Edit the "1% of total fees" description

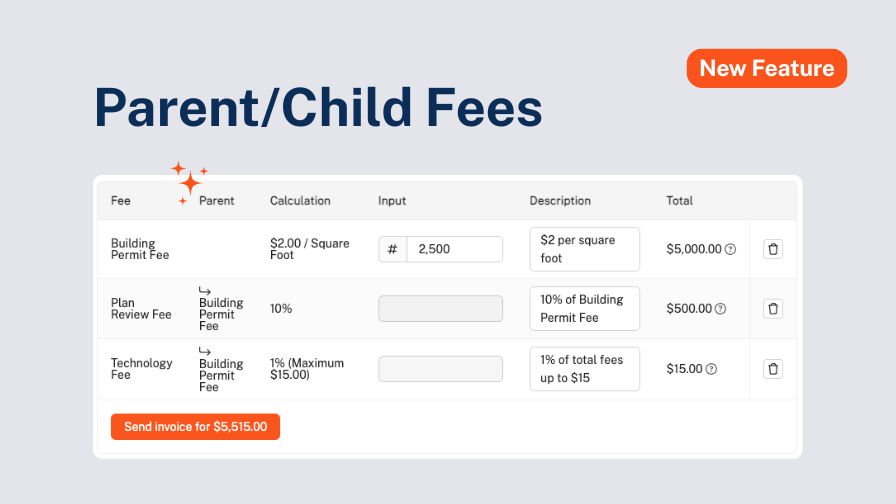(x=584, y=369)
